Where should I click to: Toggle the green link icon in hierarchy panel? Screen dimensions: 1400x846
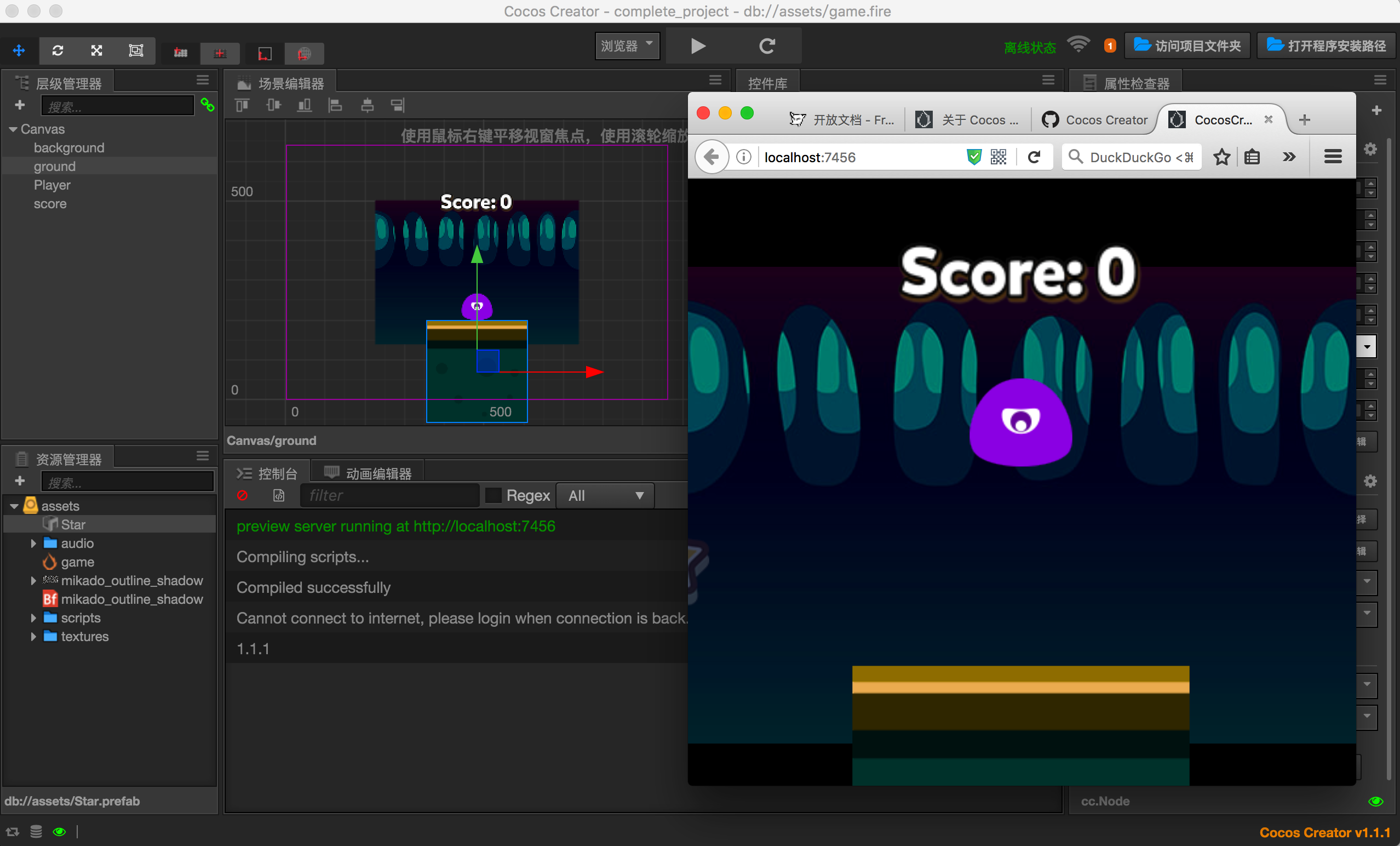(x=208, y=105)
